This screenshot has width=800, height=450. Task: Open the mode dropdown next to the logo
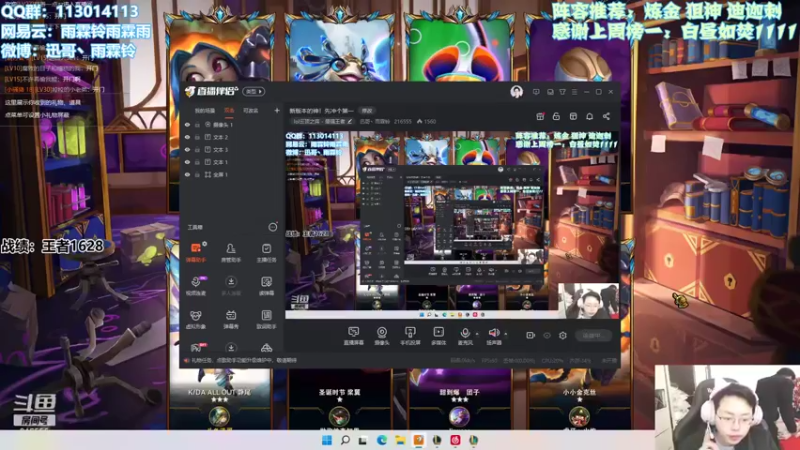point(254,91)
